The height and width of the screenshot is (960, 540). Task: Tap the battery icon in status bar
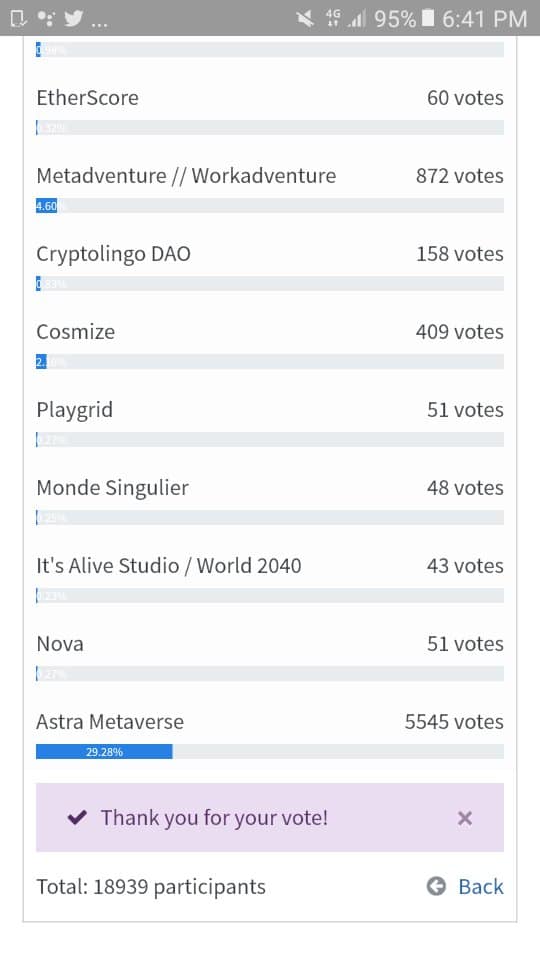point(429,18)
